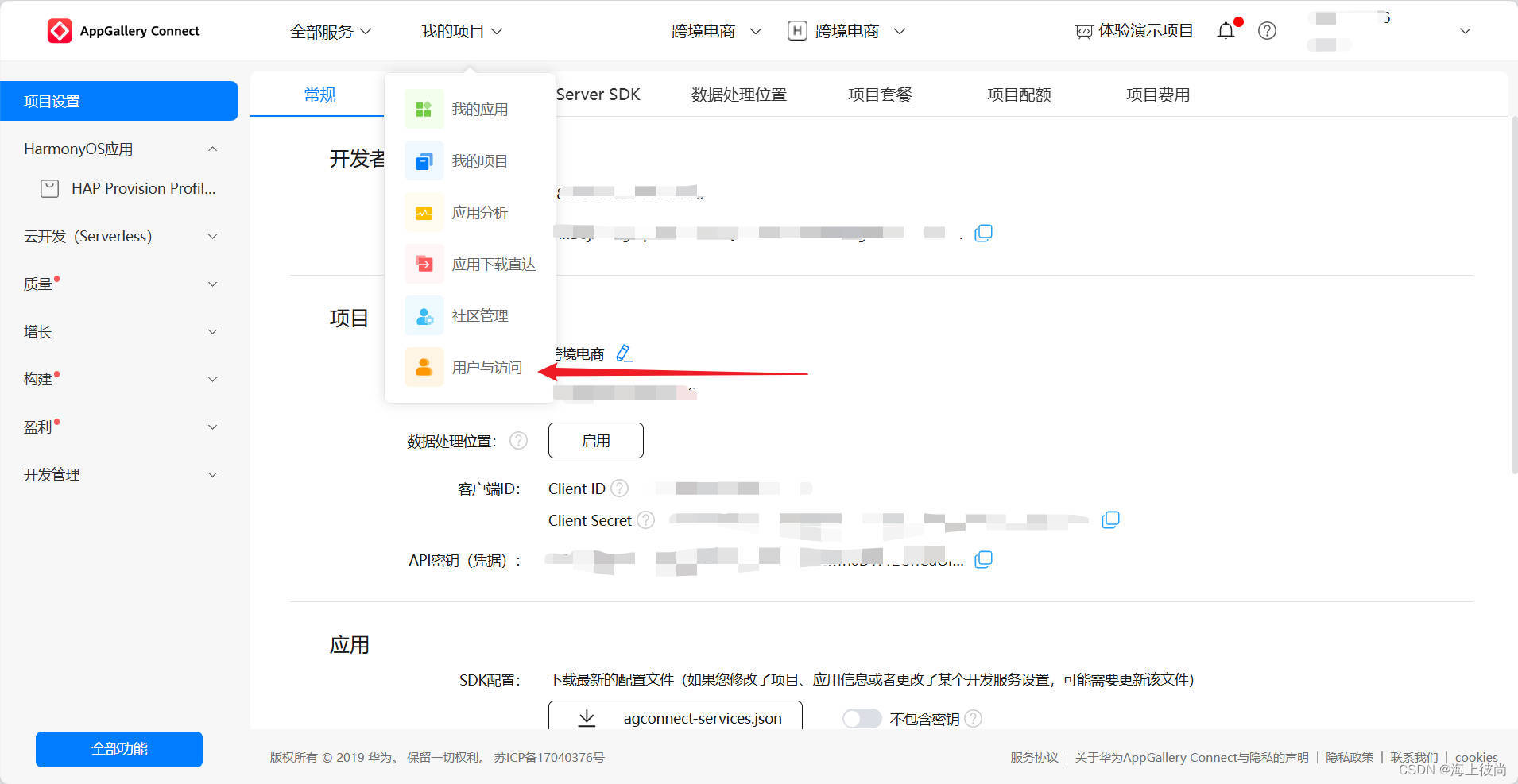
Task: Click the 体验演示项目 link text
Action: 1146,31
